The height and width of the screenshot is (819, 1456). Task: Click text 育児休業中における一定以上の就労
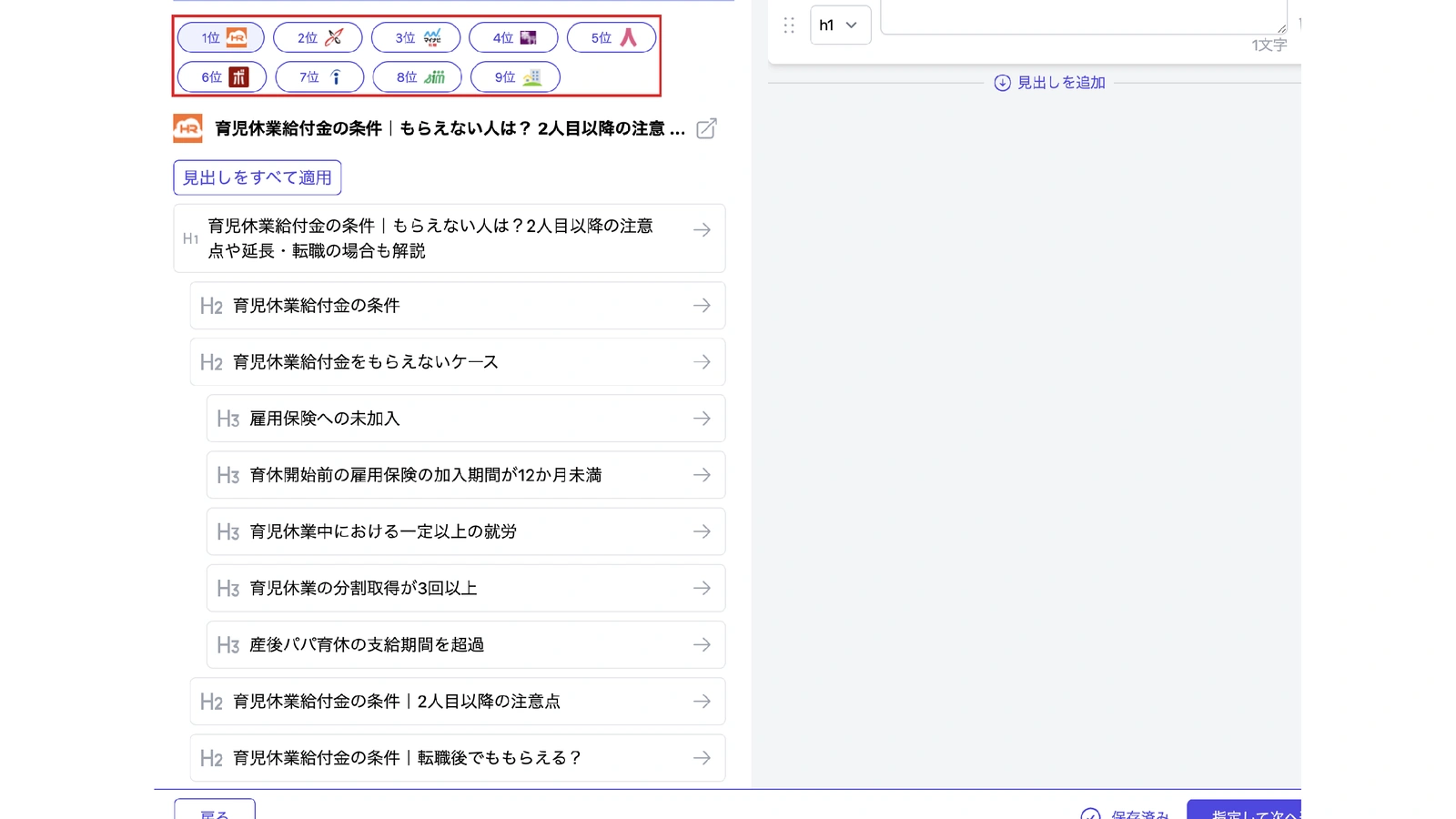pos(383,531)
